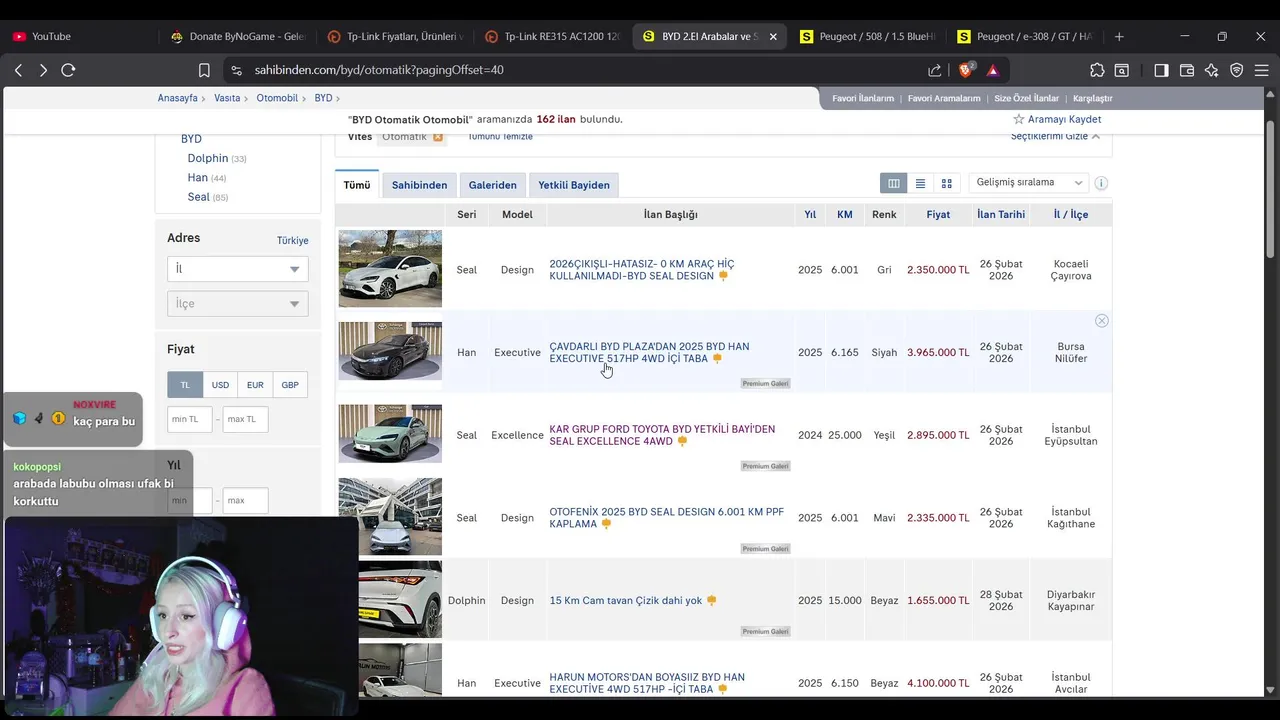Click the max TL price field
This screenshot has height=720, width=1280.
click(246, 419)
